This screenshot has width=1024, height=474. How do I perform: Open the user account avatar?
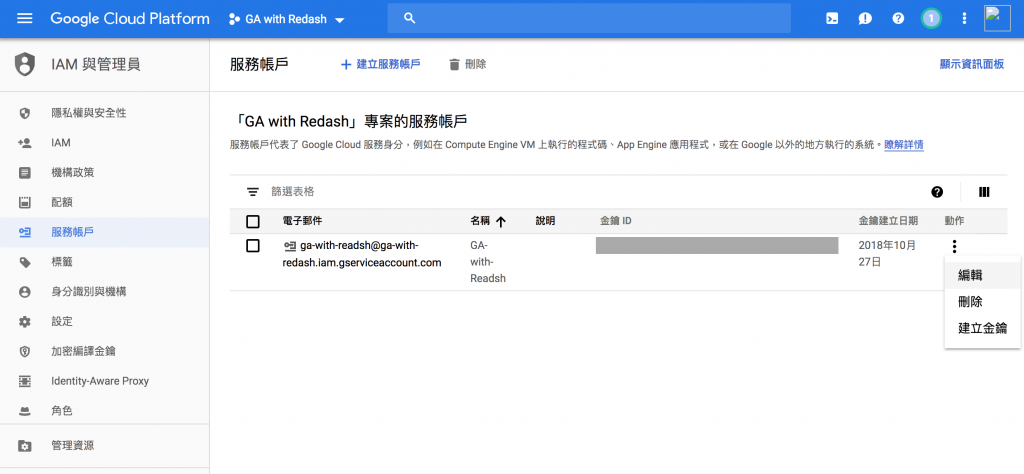click(997, 18)
